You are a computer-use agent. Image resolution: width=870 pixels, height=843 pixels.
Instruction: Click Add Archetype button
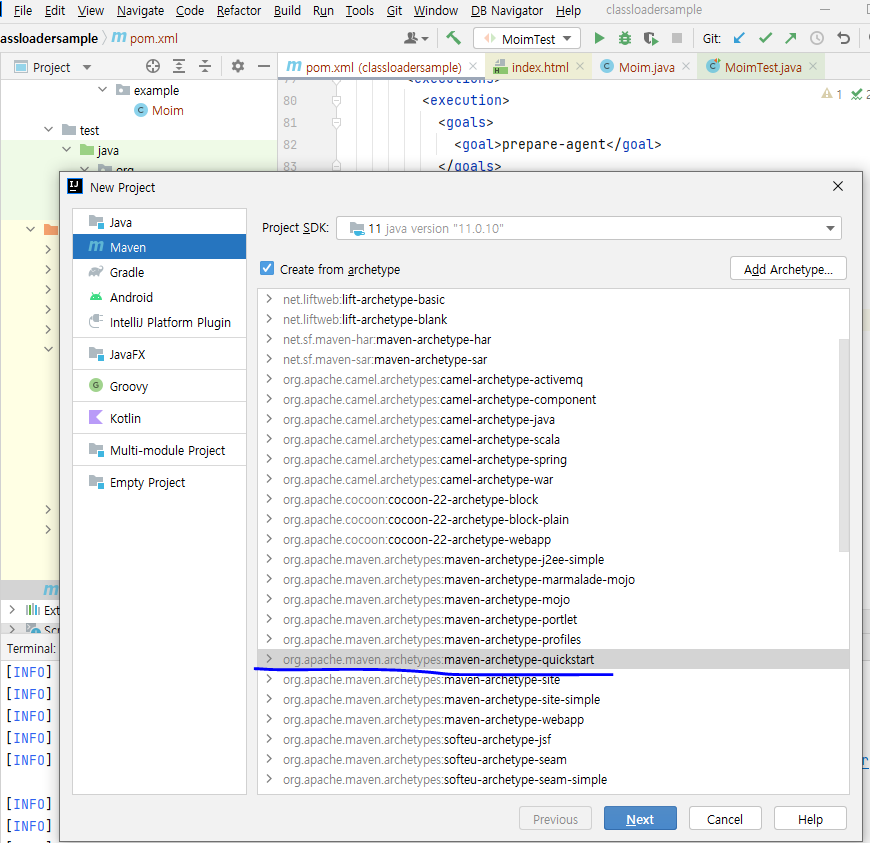788,269
